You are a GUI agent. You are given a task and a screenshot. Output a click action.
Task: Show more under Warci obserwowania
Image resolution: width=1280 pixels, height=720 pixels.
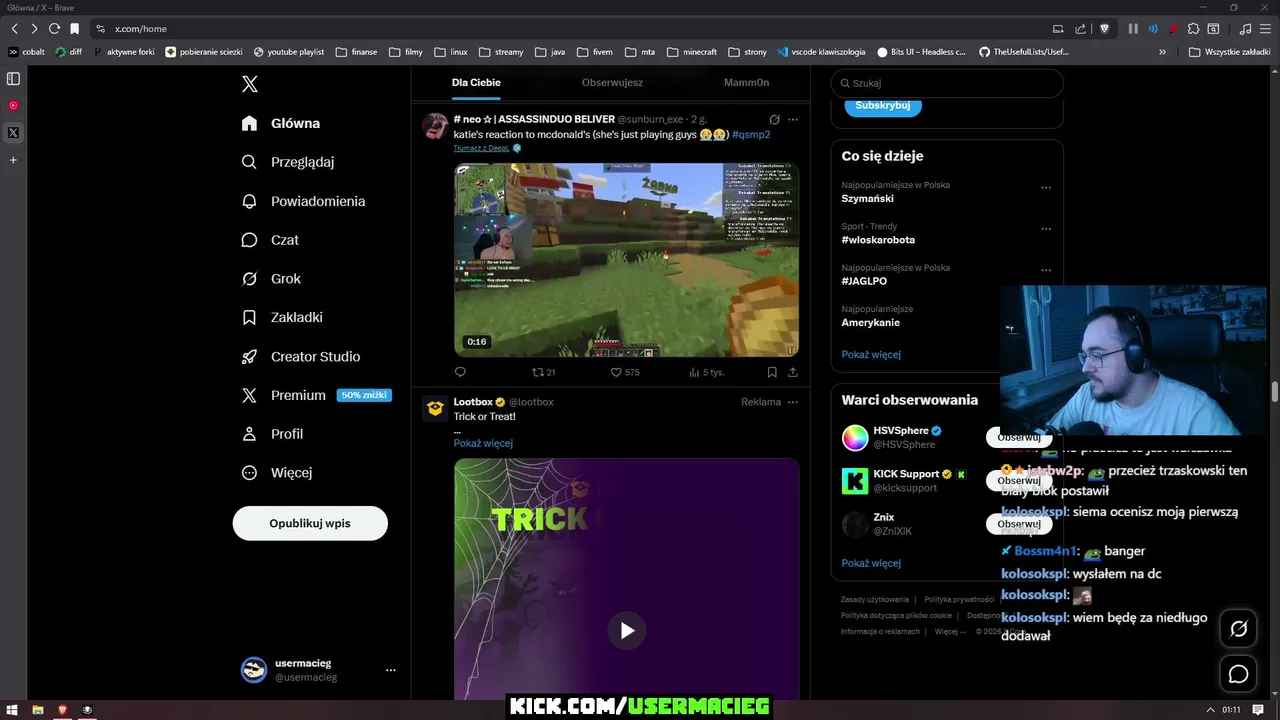871,563
